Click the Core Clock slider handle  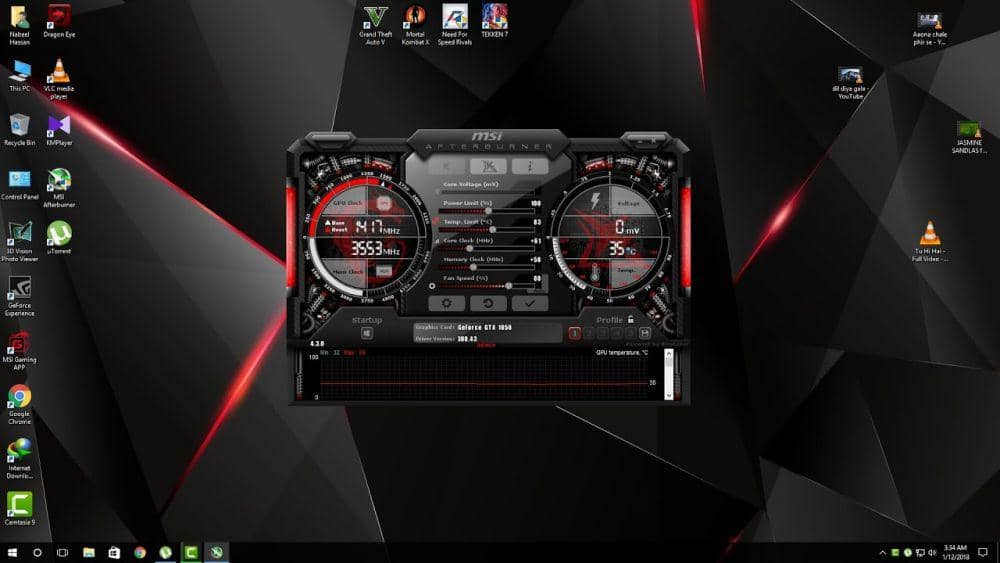pos(469,247)
